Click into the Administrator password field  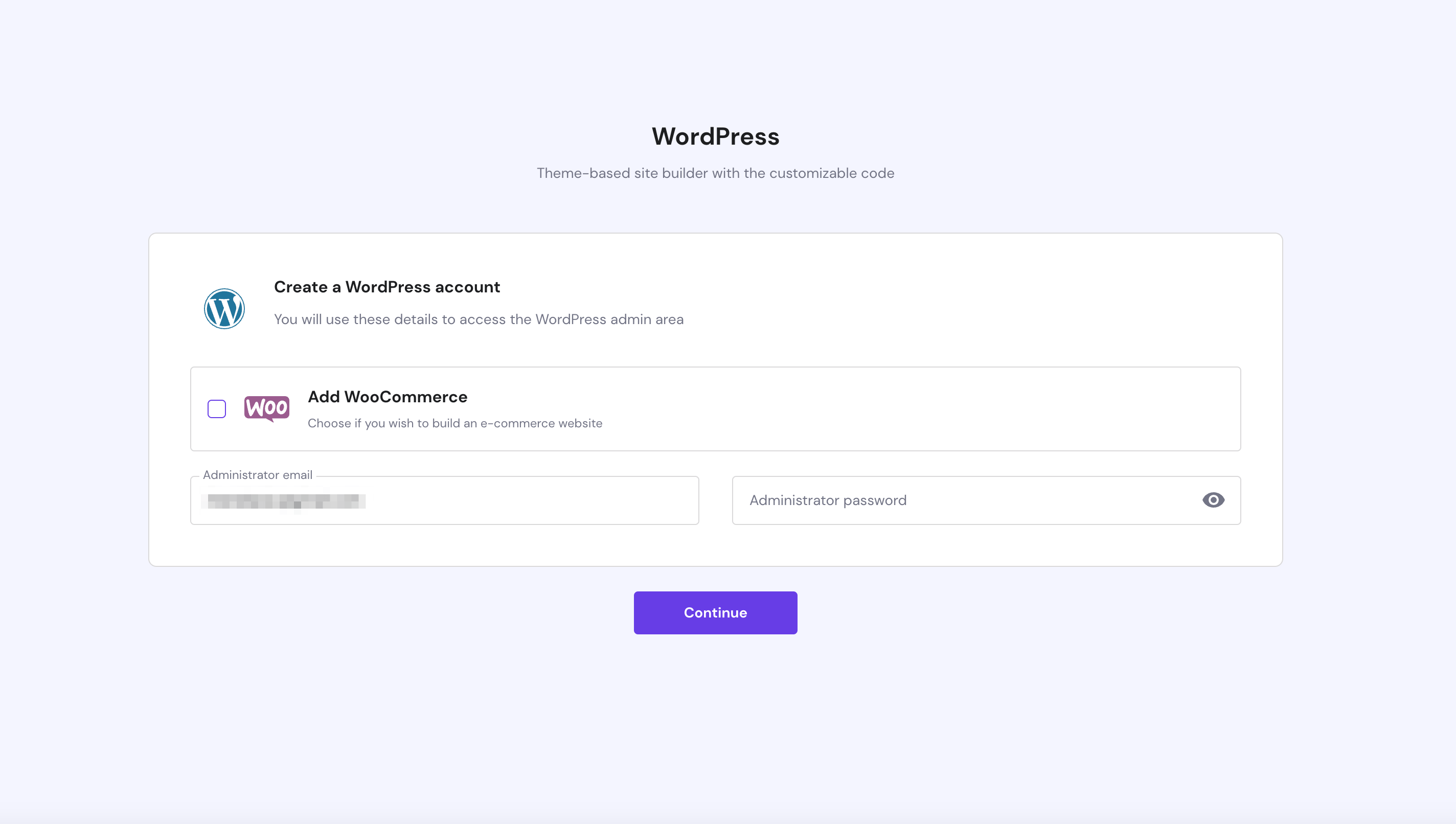(x=962, y=501)
